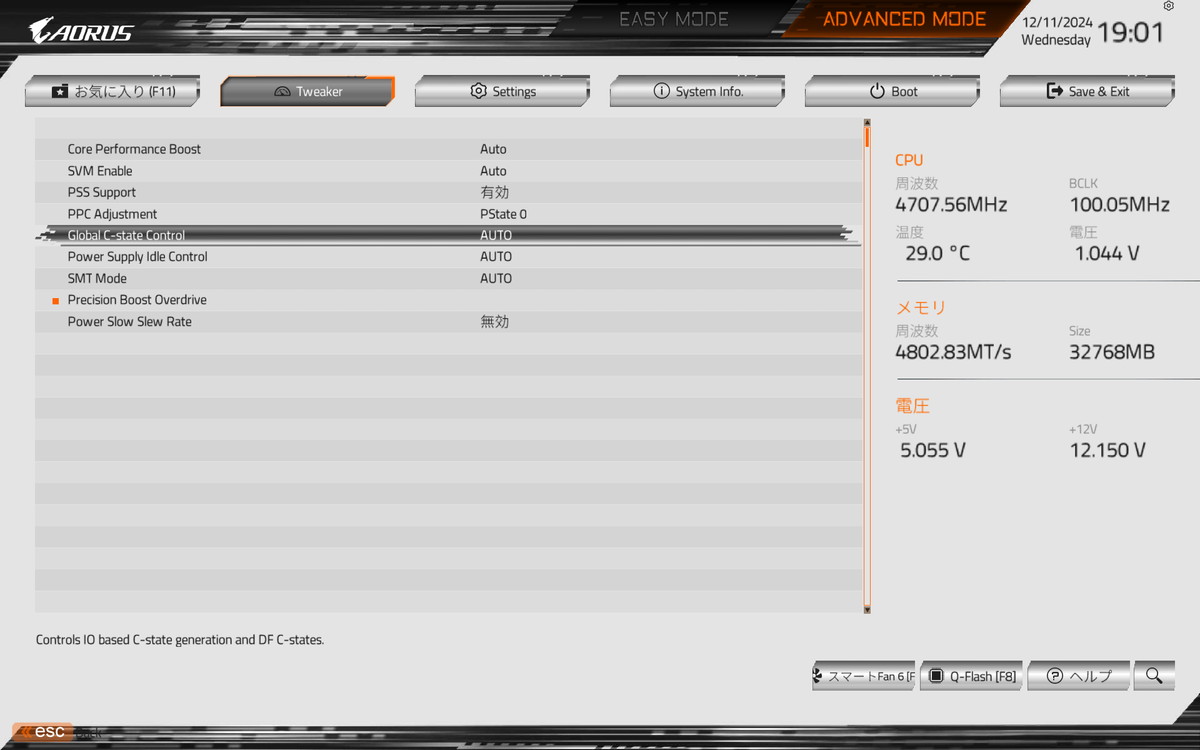
Task: Open the Settings tab
Action: pyautogui.click(x=502, y=91)
